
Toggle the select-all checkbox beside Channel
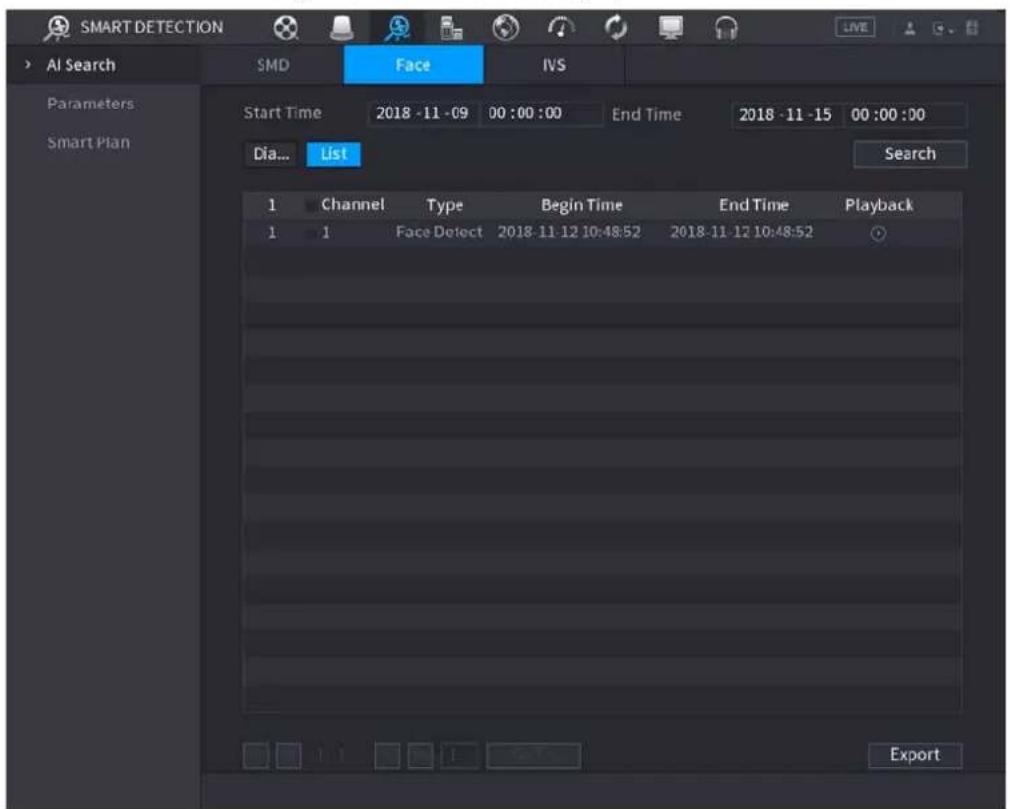point(310,205)
